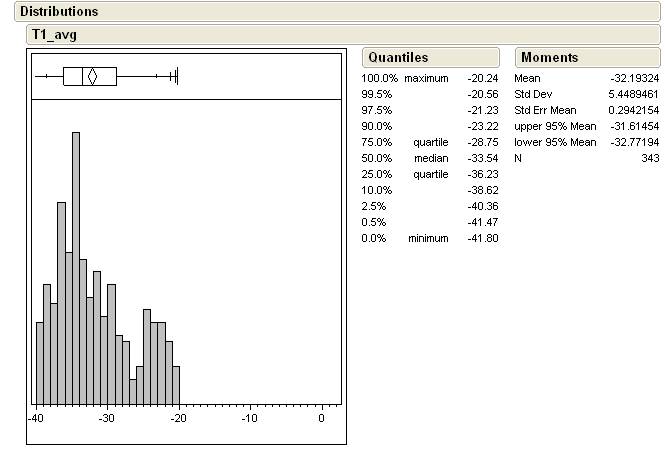Select the N value 343
This screenshot has width=665, height=452.
pos(649,158)
